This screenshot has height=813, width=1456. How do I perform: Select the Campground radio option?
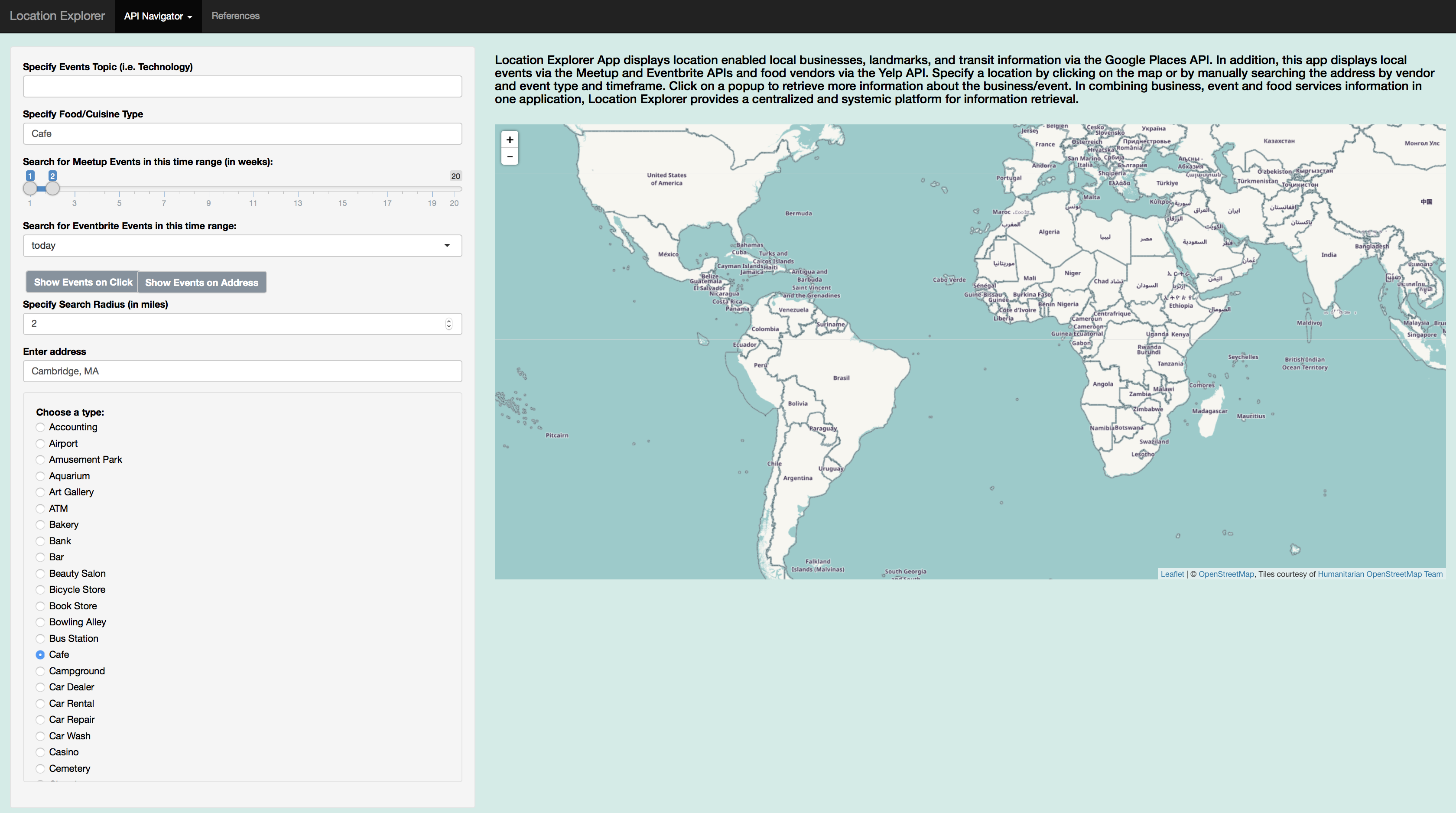pos(40,671)
